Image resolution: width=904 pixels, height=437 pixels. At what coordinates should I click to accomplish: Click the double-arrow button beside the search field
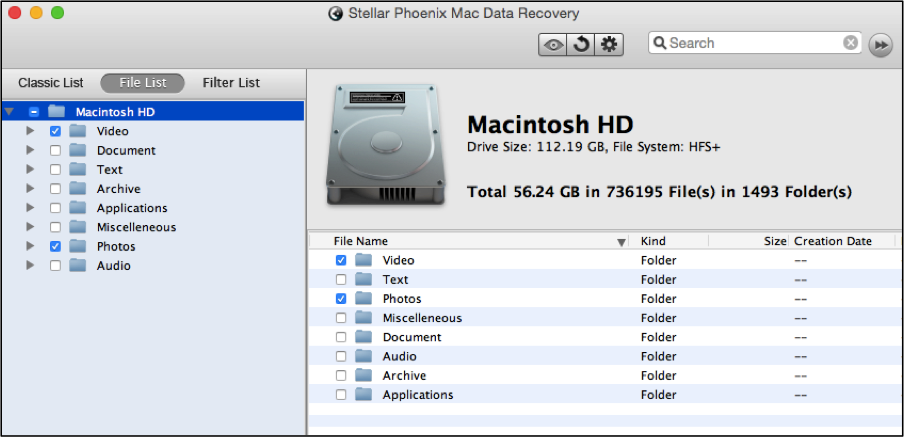click(x=880, y=44)
